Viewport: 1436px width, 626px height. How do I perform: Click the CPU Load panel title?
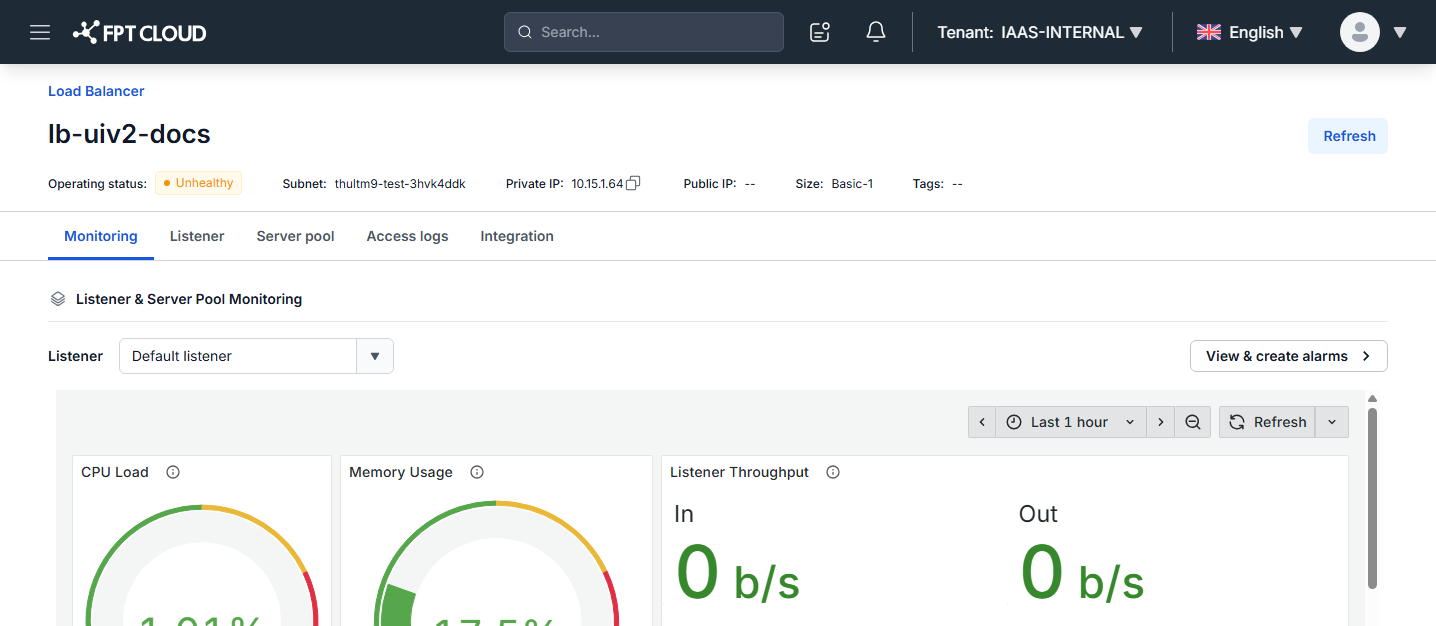click(x=115, y=472)
